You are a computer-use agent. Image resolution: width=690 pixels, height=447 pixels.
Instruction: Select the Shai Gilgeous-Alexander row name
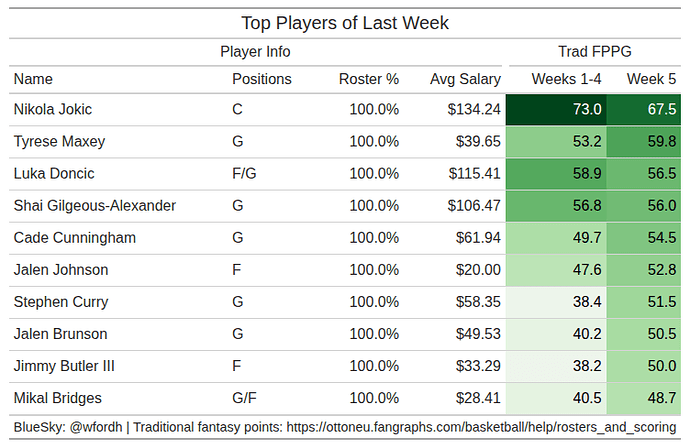pyautogui.click(x=95, y=206)
